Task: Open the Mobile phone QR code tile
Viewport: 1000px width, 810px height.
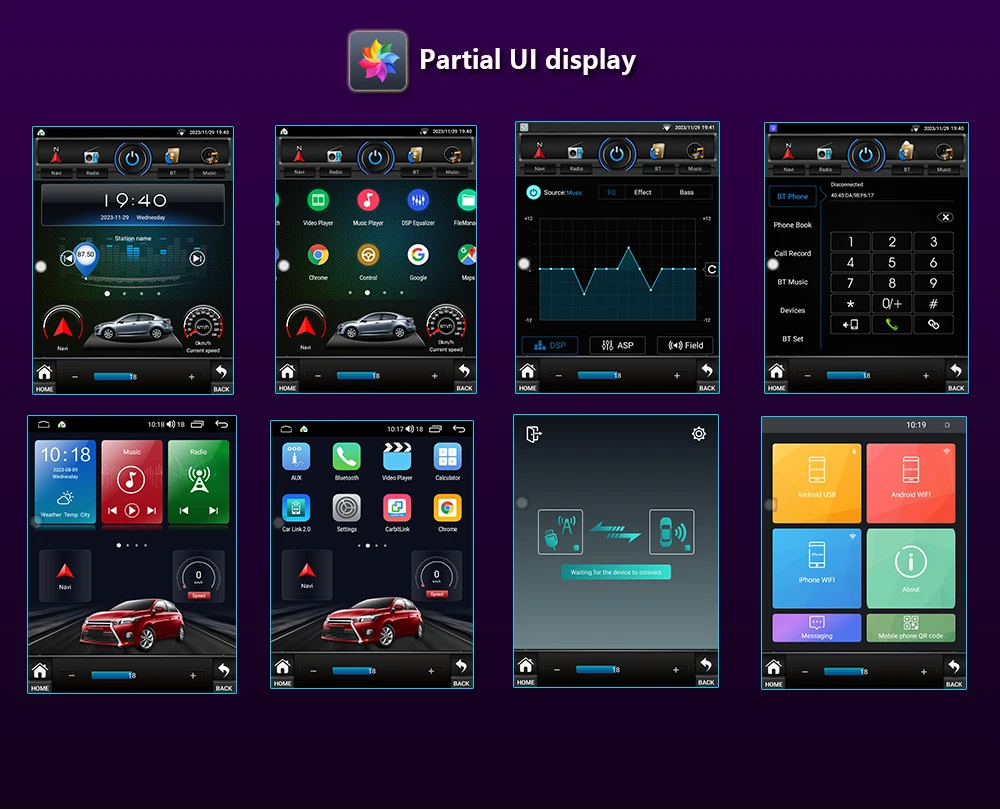Action: point(911,628)
